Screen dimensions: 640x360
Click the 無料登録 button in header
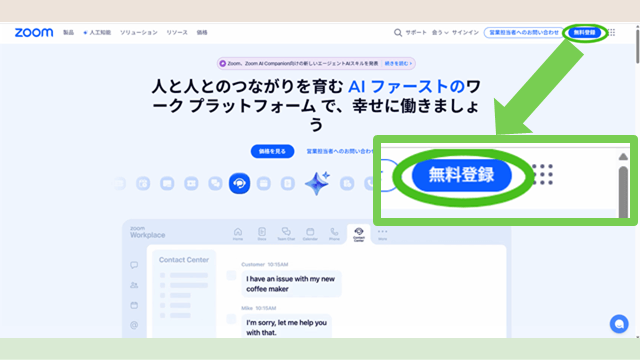(584, 33)
